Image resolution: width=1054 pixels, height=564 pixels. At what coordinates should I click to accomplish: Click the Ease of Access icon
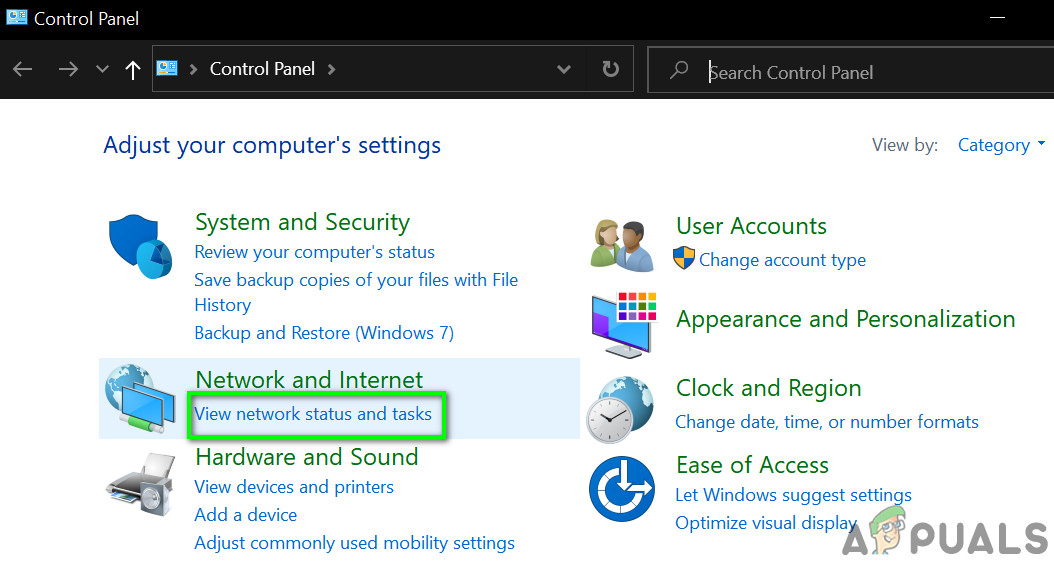coord(621,489)
